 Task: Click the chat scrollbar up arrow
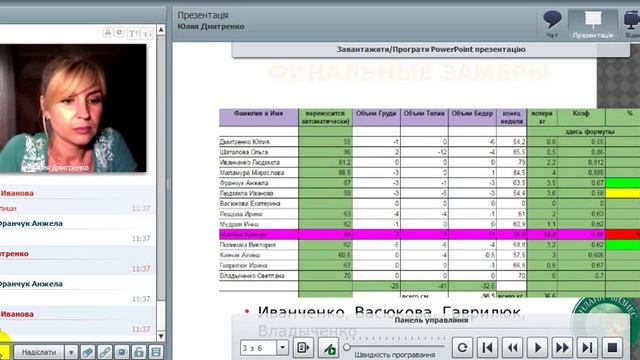(161, 30)
